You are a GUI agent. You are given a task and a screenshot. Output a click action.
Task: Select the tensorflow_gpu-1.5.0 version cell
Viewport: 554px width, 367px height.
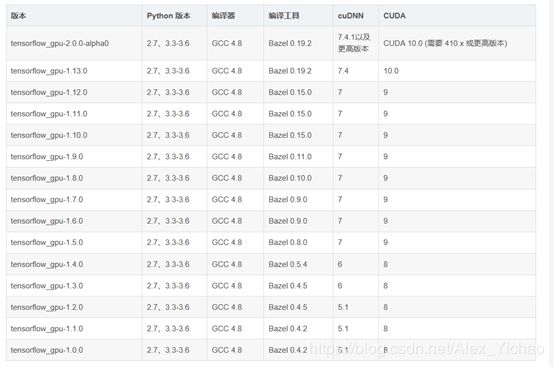pyautogui.click(x=47, y=243)
